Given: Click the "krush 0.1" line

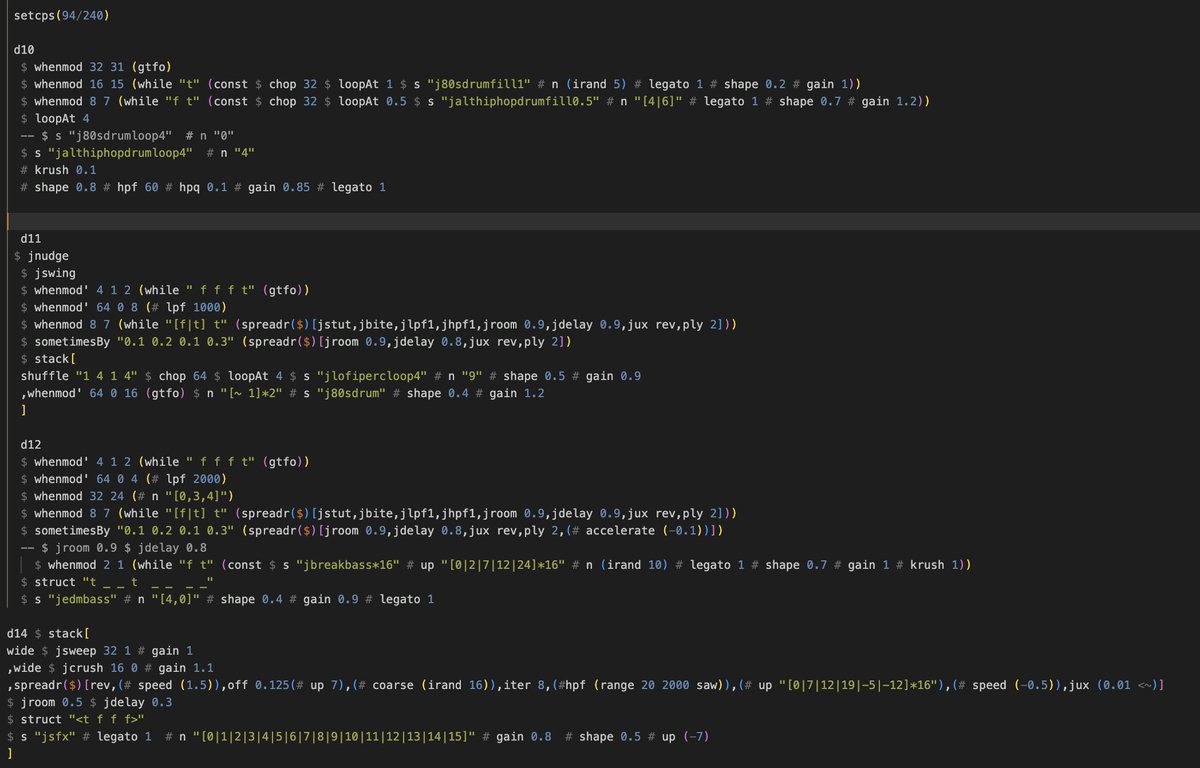Looking at the screenshot, I should click(x=59, y=169).
